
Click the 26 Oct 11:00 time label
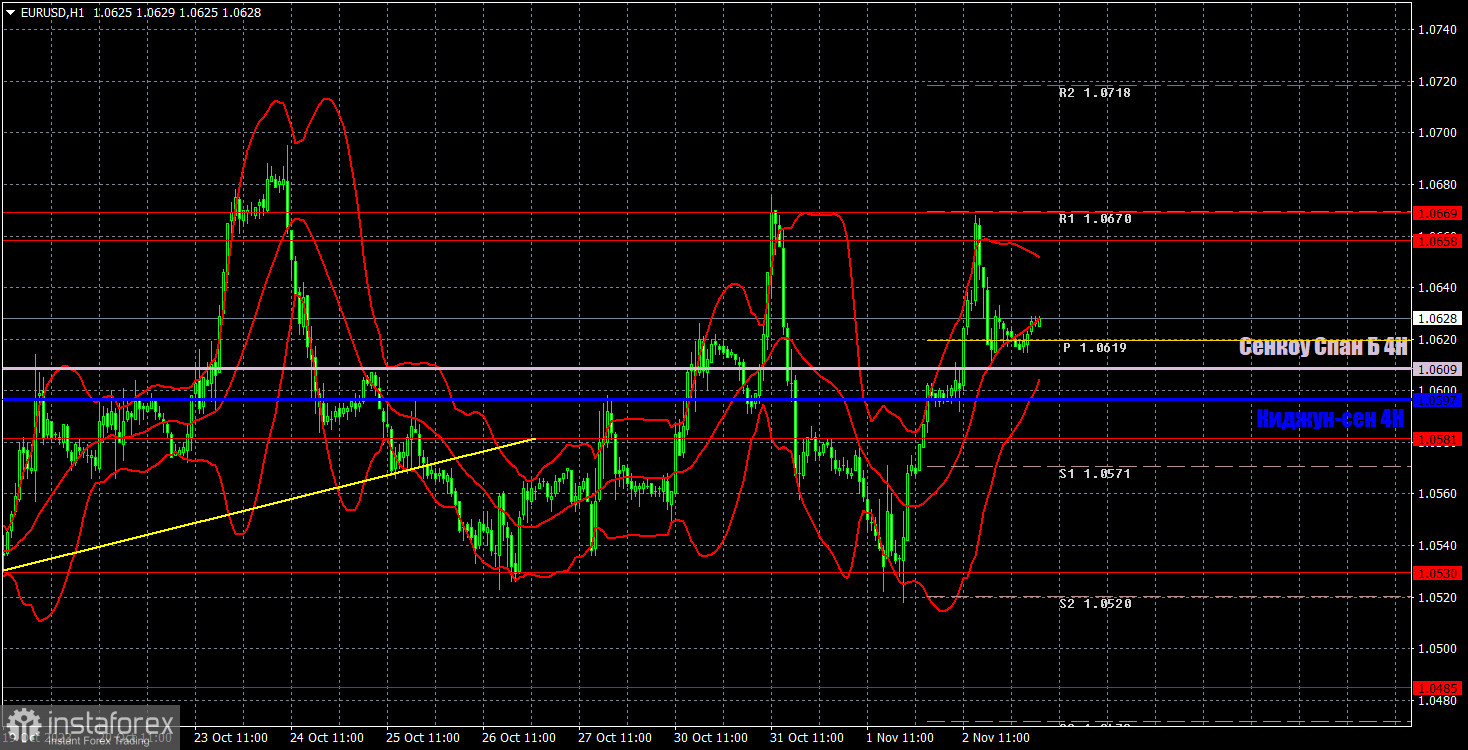pos(518,738)
